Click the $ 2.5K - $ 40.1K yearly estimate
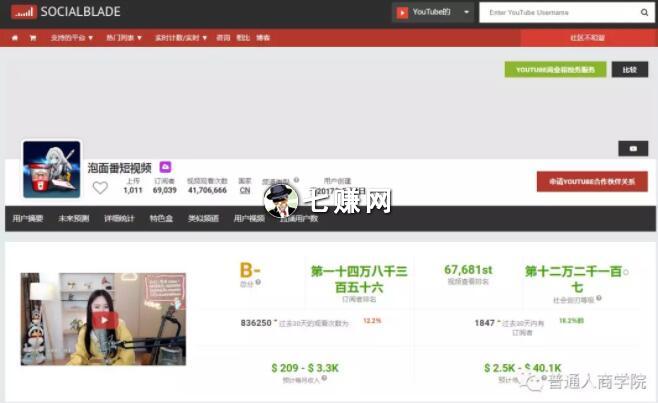The image size is (658, 403). (x=522, y=368)
